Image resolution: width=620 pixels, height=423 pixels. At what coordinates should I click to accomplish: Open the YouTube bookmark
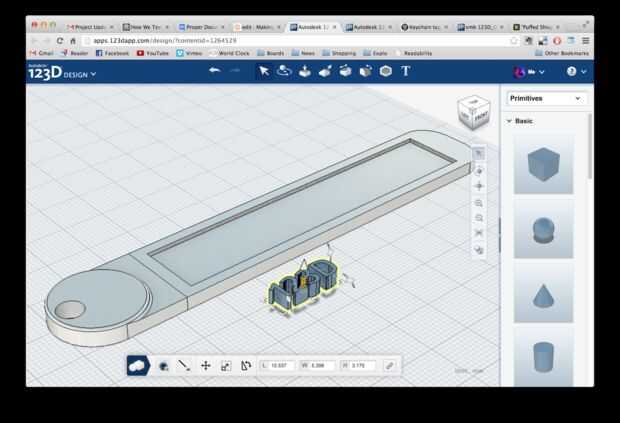[x=153, y=52]
